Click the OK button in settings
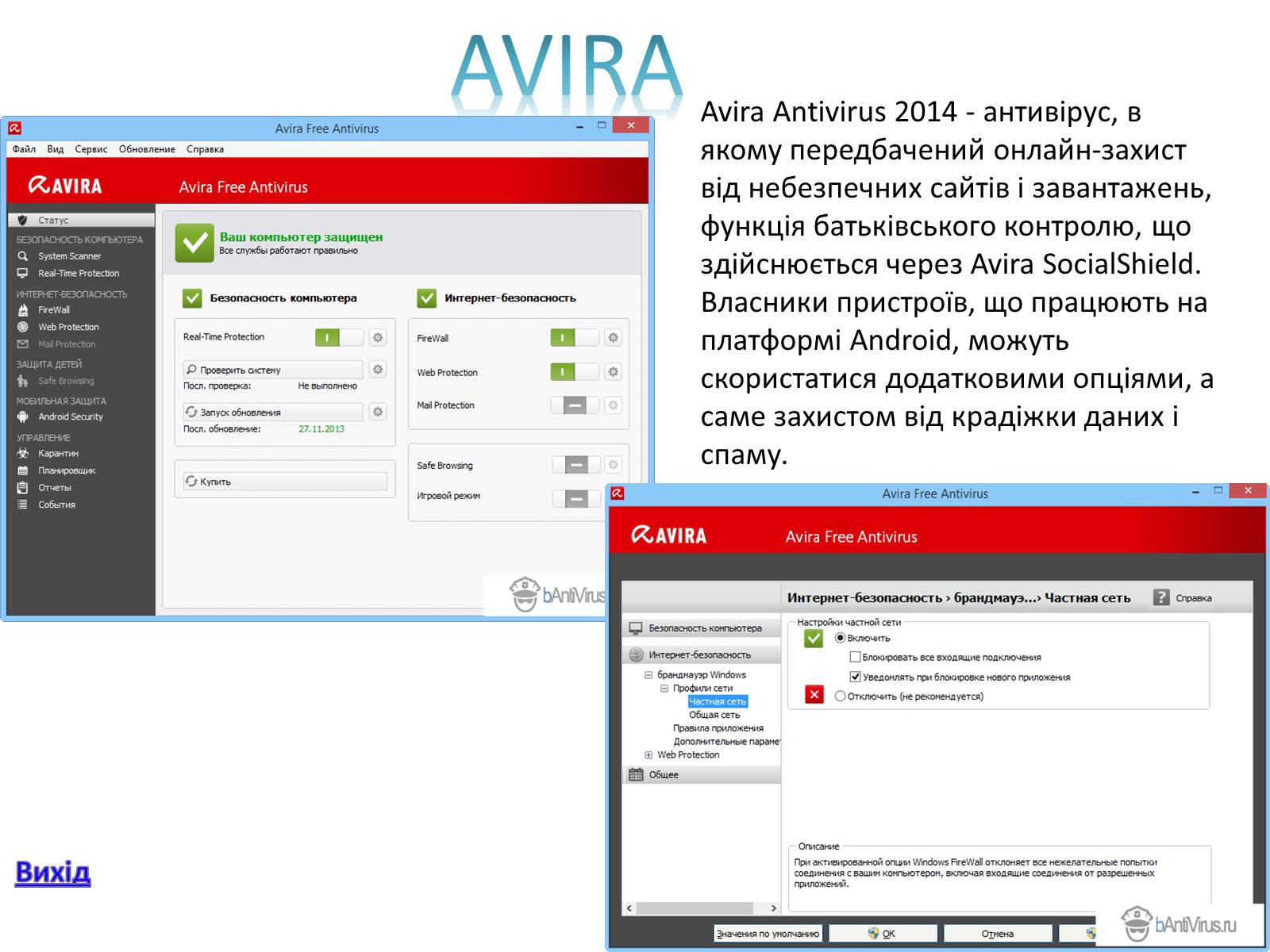 tap(883, 934)
